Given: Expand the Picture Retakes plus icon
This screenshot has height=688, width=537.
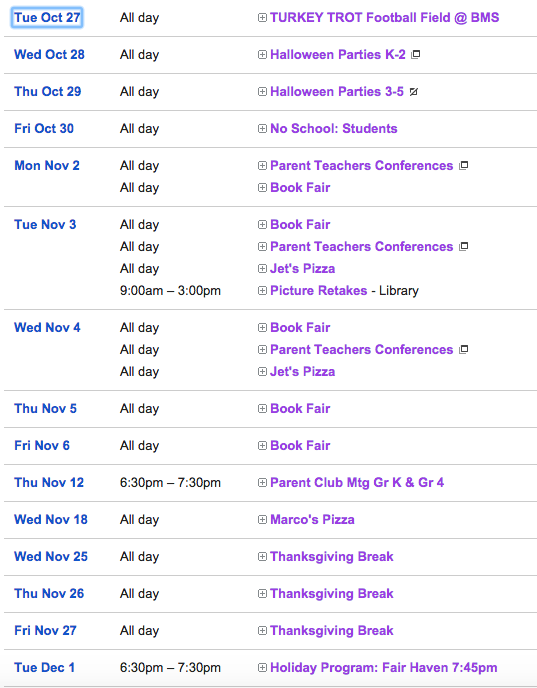Looking at the screenshot, I should 262,290.
